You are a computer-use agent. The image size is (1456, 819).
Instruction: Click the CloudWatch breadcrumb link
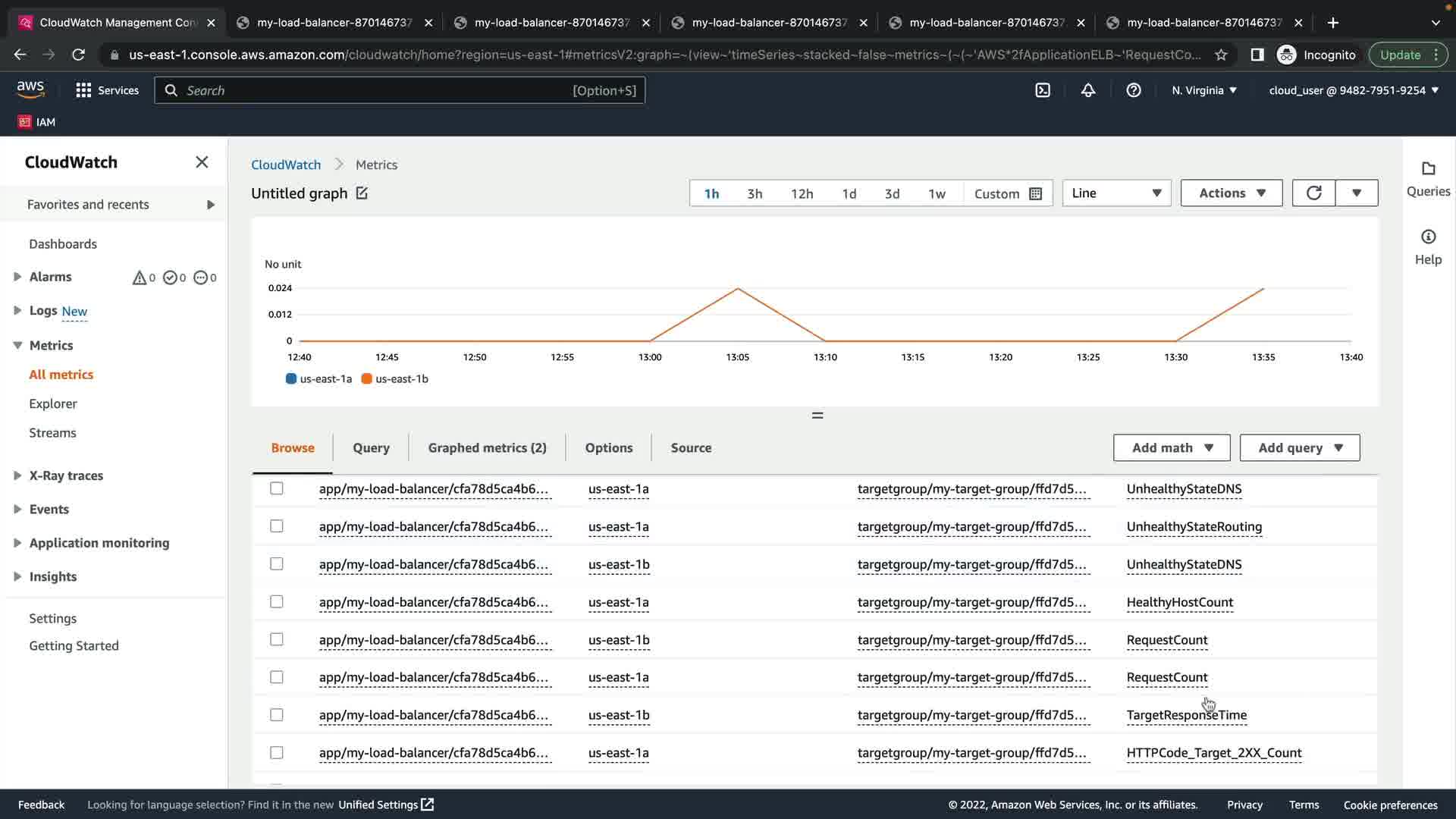(286, 165)
